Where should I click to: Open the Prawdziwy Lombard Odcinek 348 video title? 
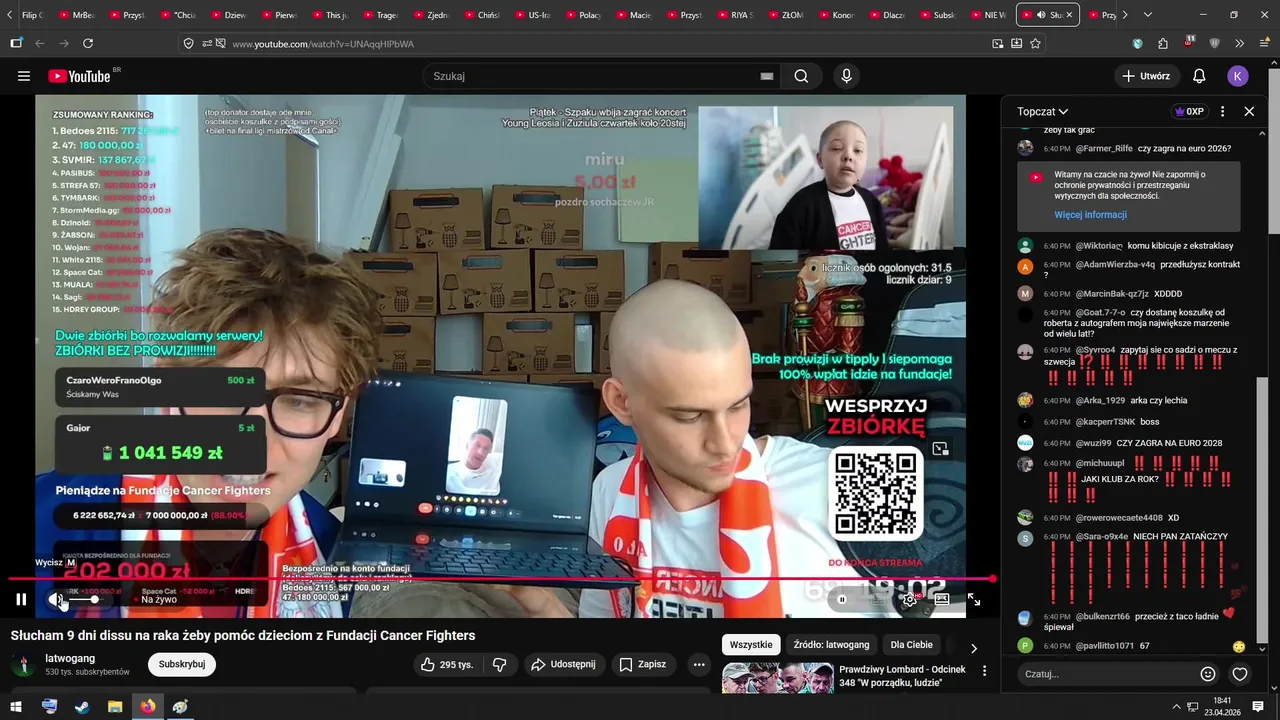(x=902, y=676)
